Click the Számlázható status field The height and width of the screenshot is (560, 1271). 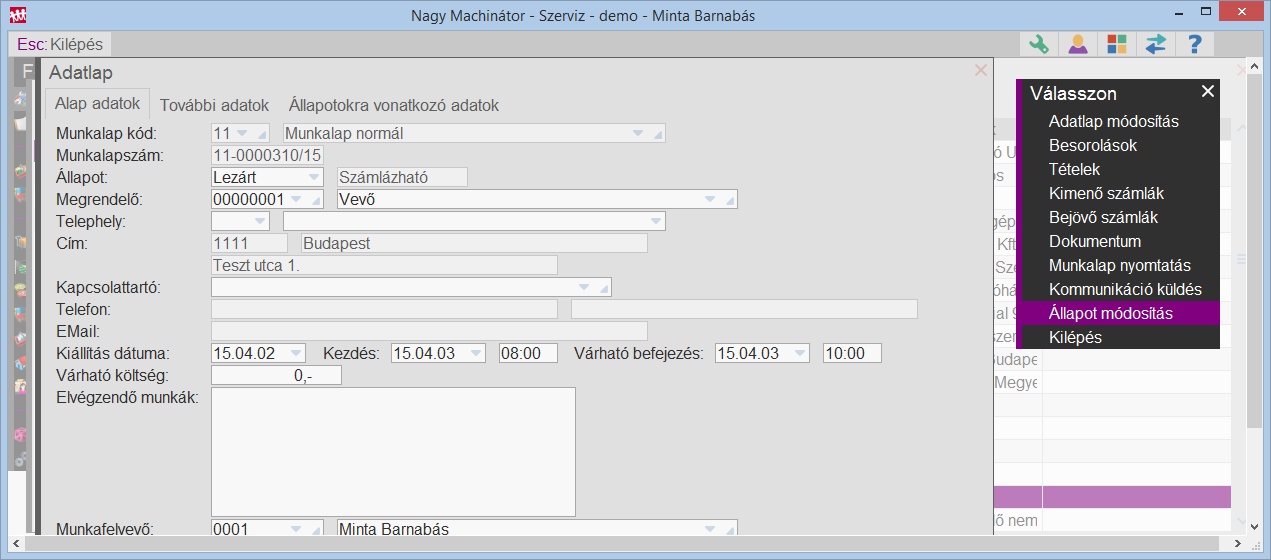[403, 177]
